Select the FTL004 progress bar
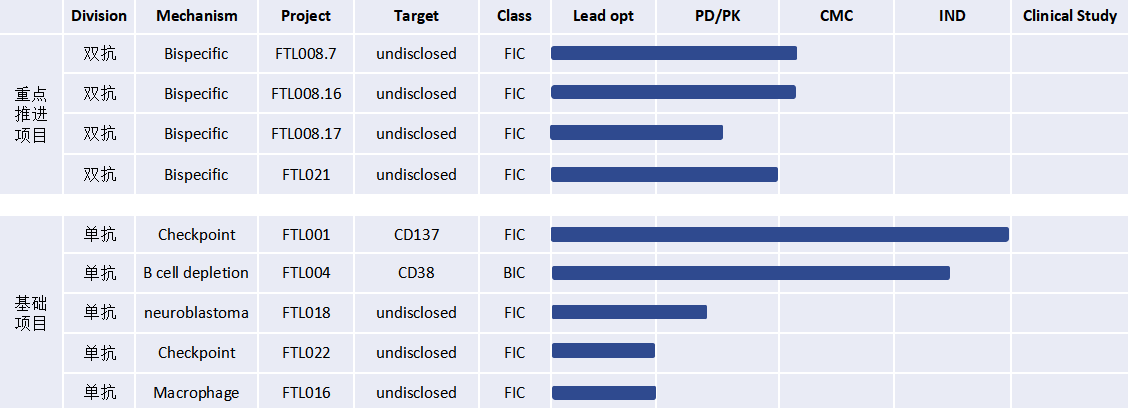The image size is (1129, 408). click(750, 273)
